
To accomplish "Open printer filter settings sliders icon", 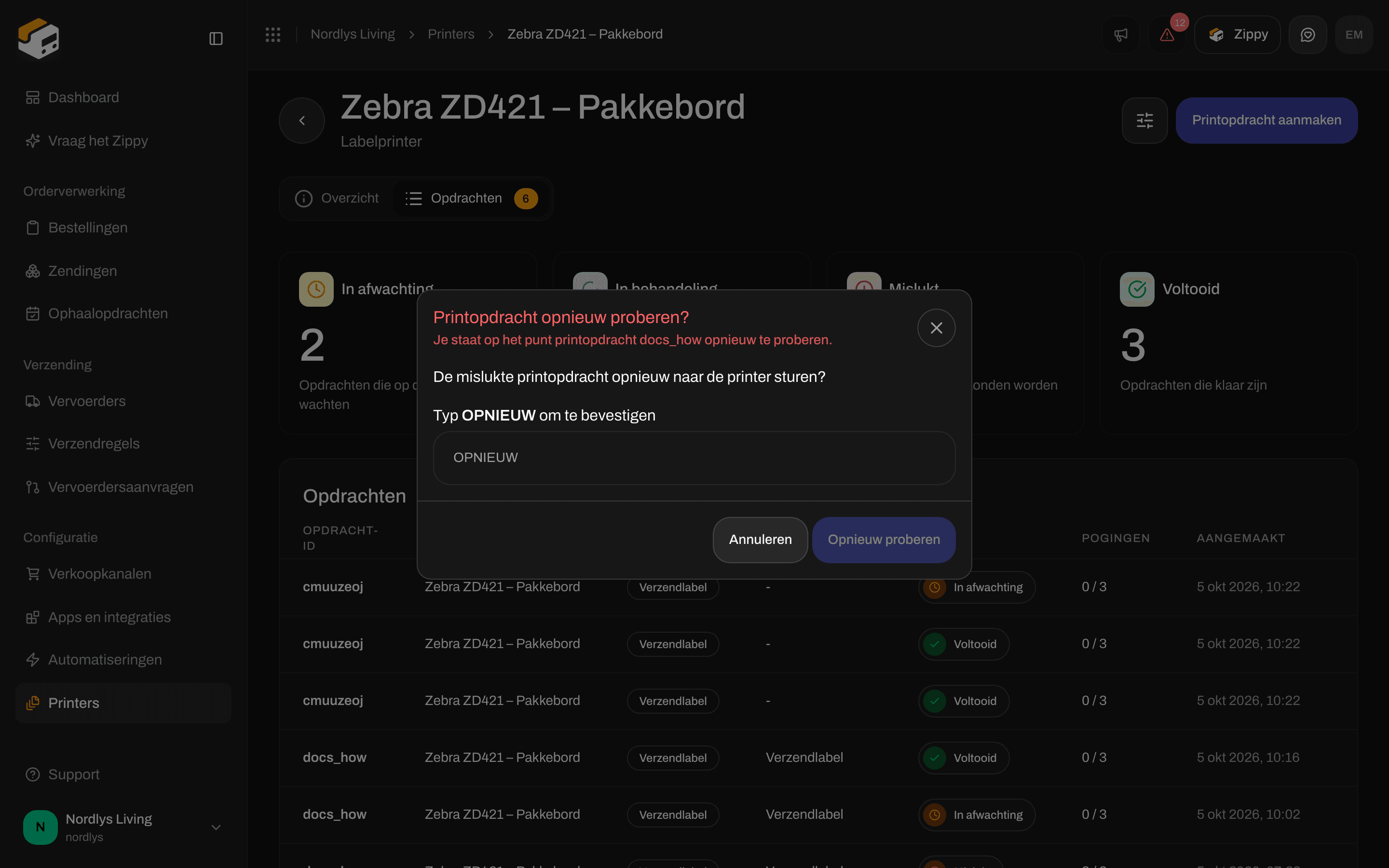I will point(1144,120).
